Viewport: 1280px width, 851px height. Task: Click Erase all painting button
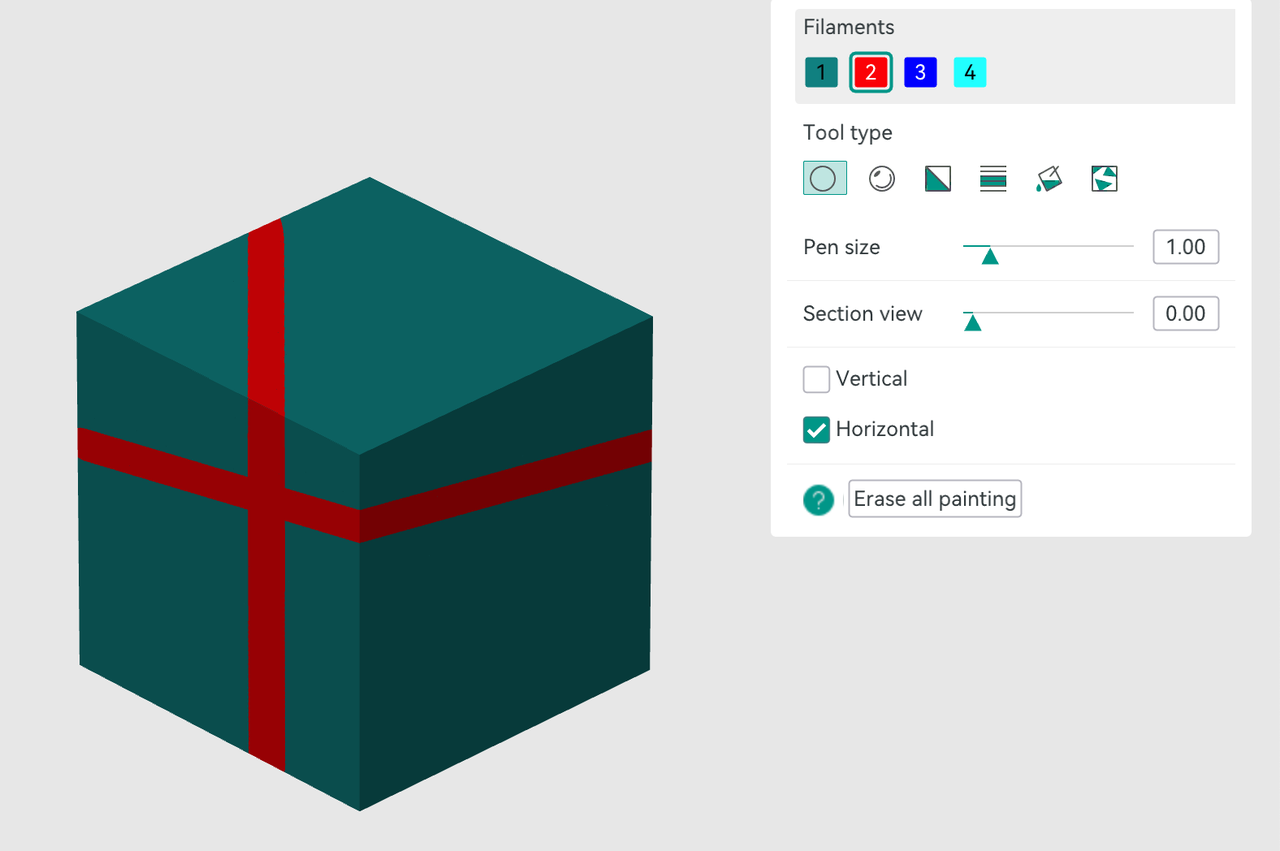[x=935, y=498]
